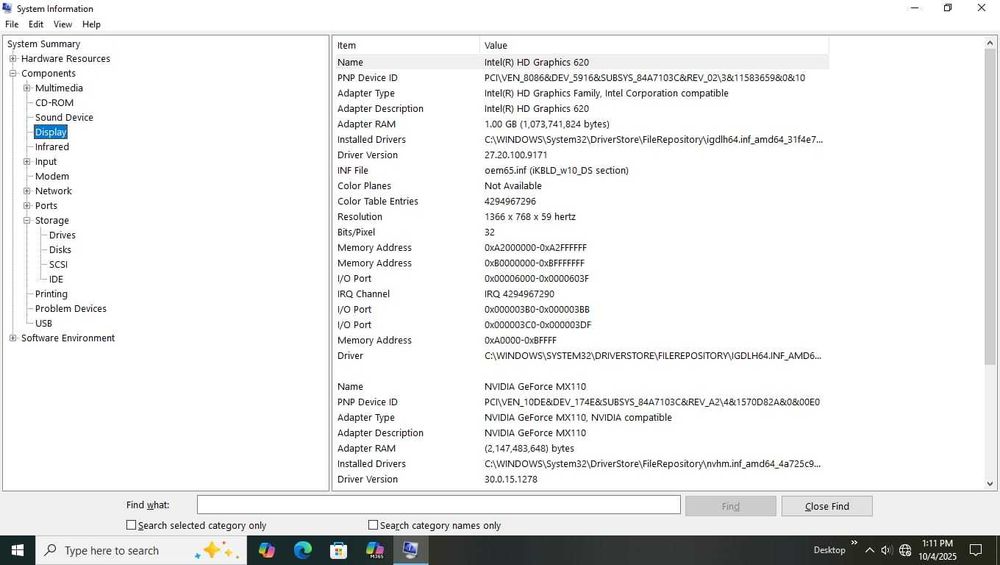Expand the Network node

point(27,191)
